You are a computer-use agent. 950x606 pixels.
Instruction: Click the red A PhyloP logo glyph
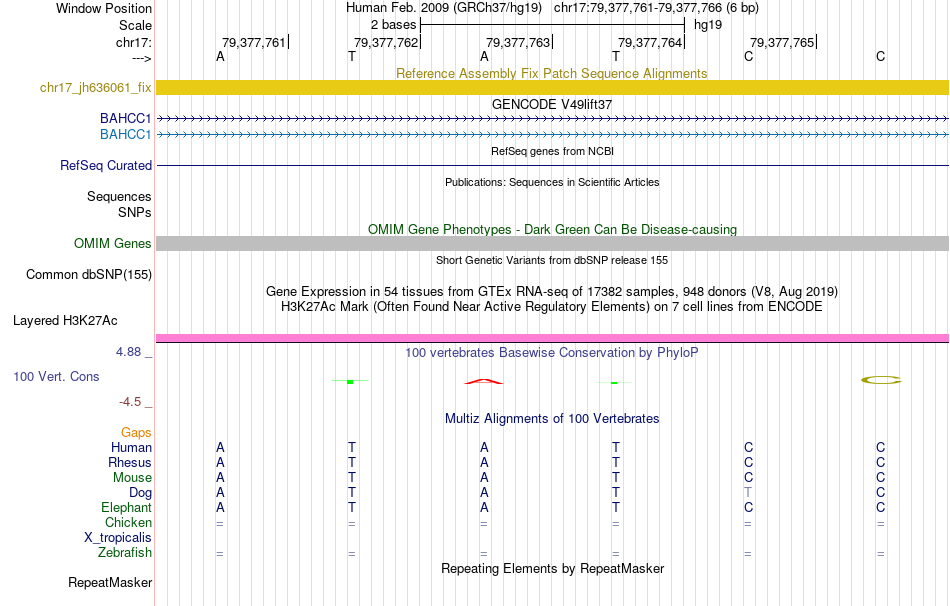point(483,381)
